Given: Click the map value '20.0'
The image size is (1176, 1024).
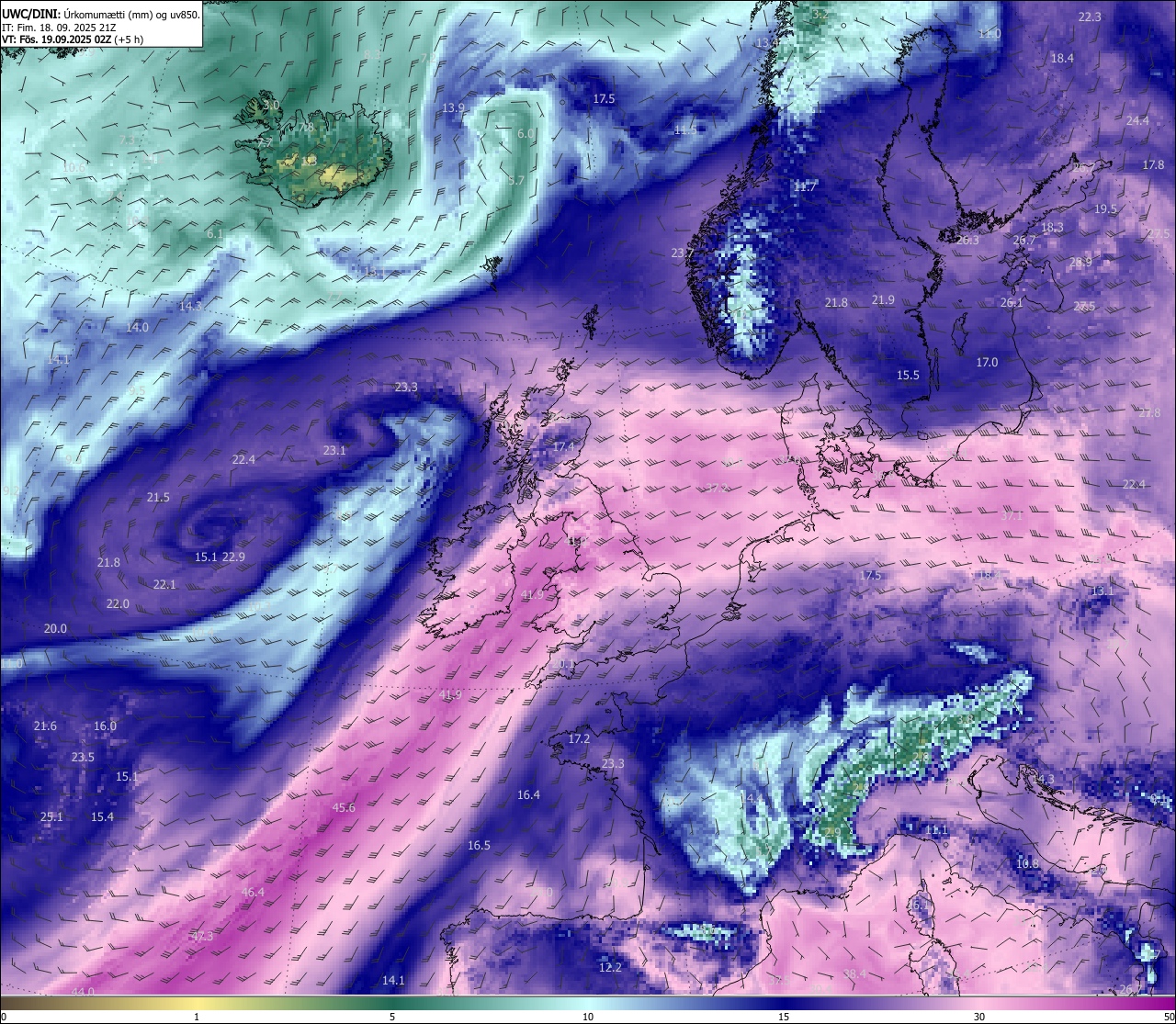Looking at the screenshot, I should coord(55,628).
